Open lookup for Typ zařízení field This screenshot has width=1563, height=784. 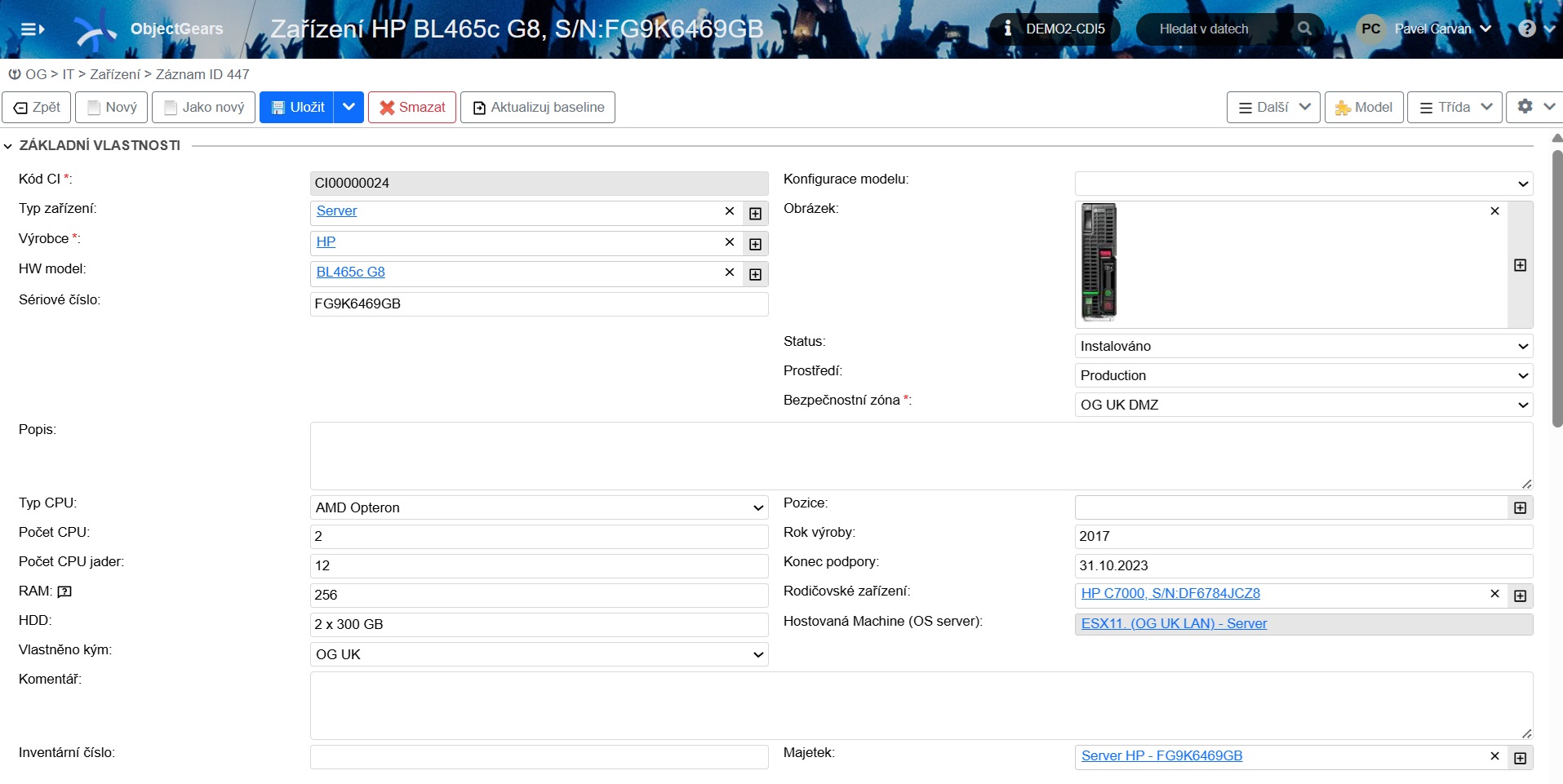tap(756, 214)
